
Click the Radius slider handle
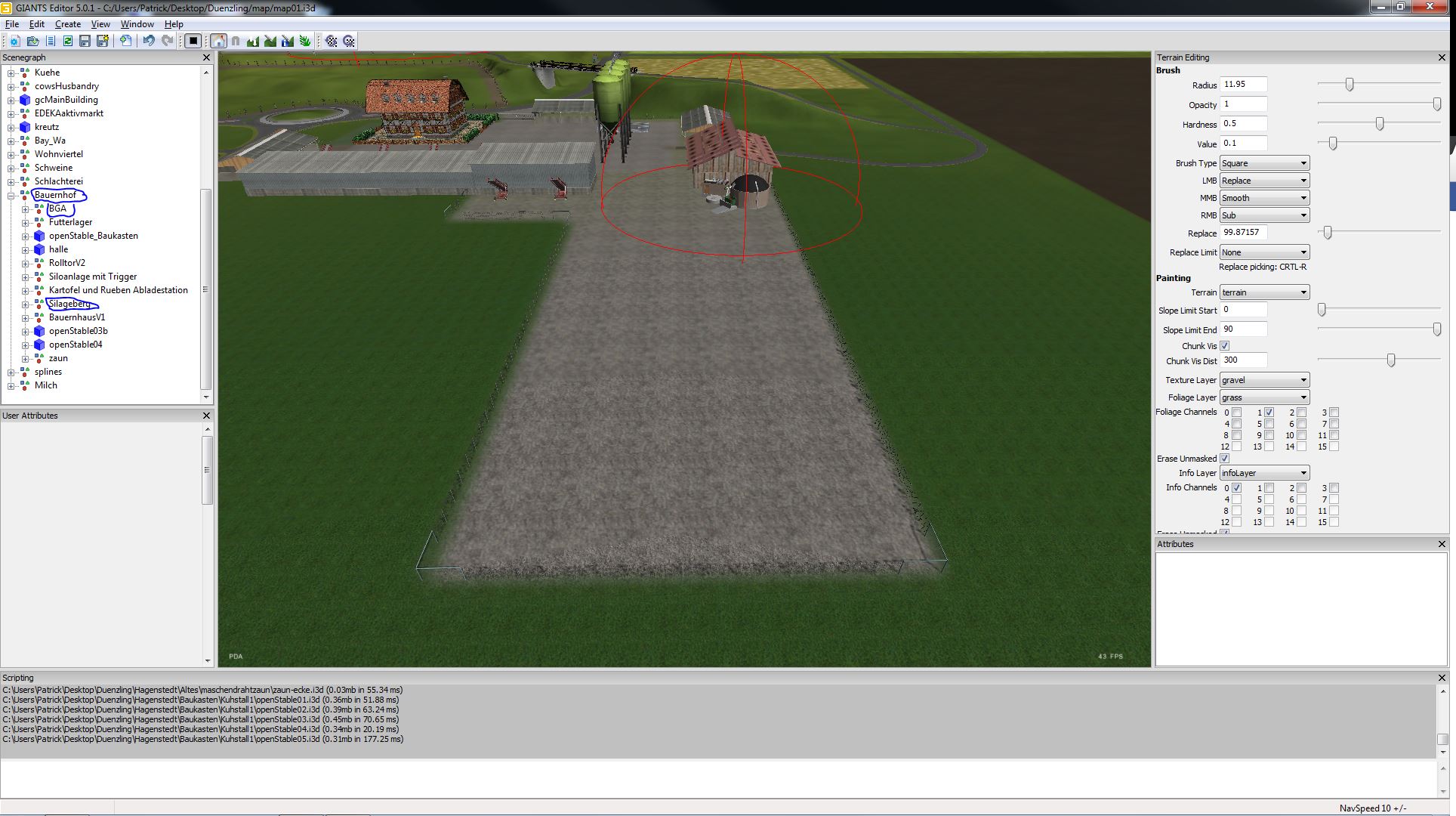(x=1350, y=85)
